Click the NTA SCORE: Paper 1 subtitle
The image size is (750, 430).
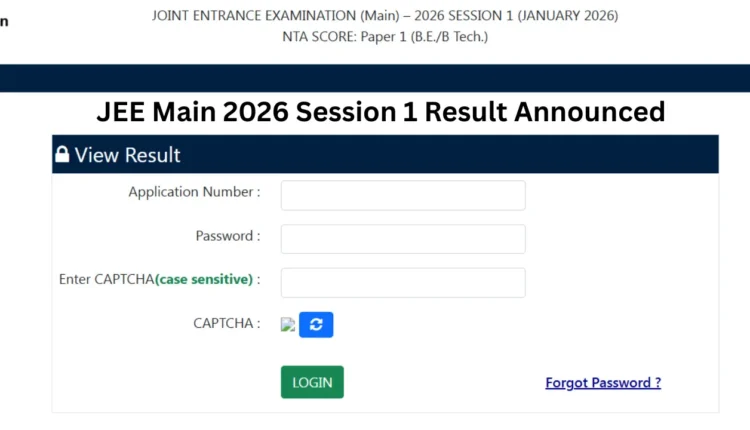click(x=385, y=38)
